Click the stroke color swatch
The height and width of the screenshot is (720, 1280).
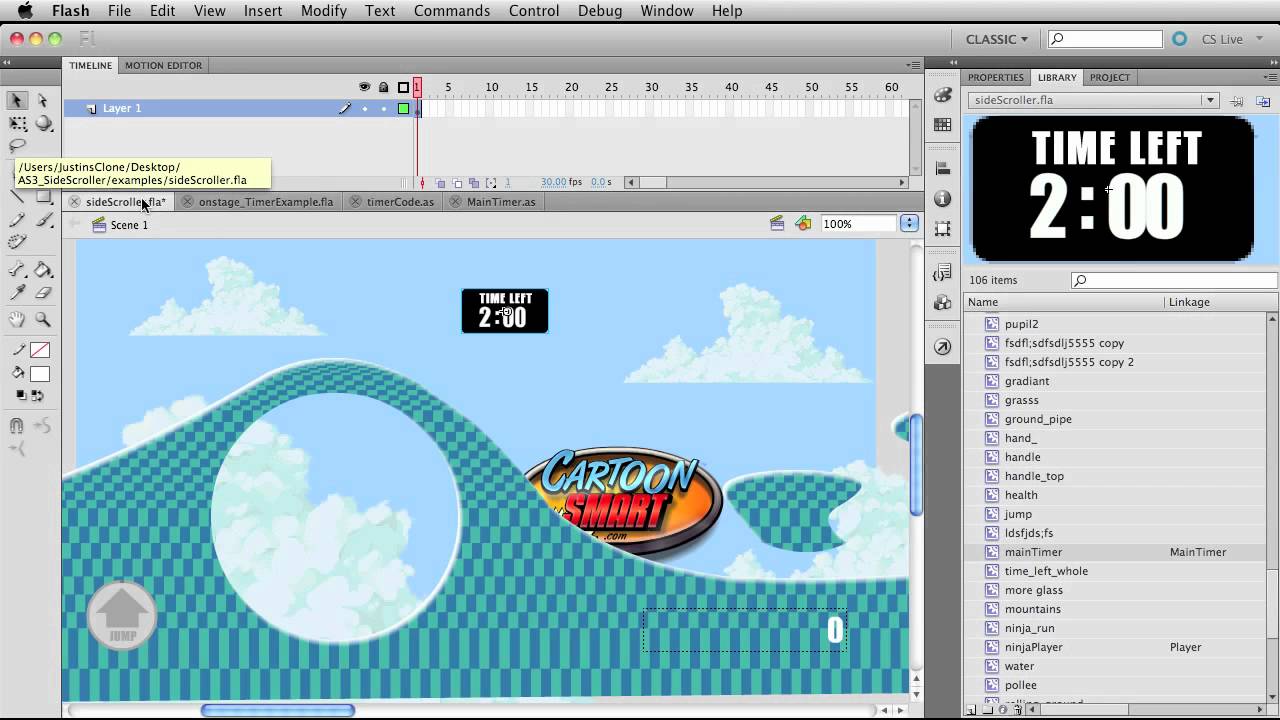pyautogui.click(x=40, y=350)
